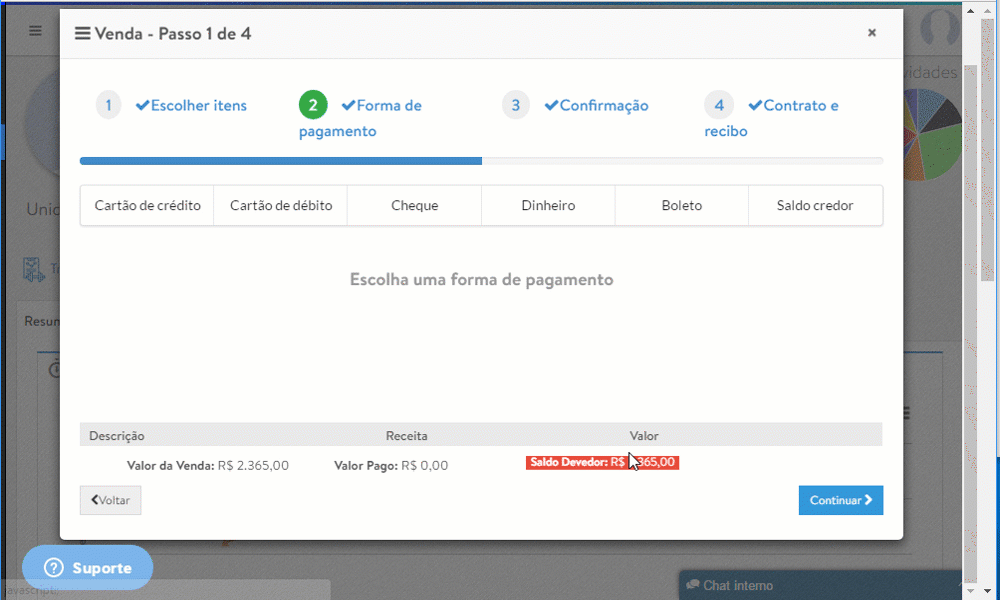The width and height of the screenshot is (1000, 600).
Task: Click the hamburger menu icon in the background toolbar
Action: click(34, 31)
